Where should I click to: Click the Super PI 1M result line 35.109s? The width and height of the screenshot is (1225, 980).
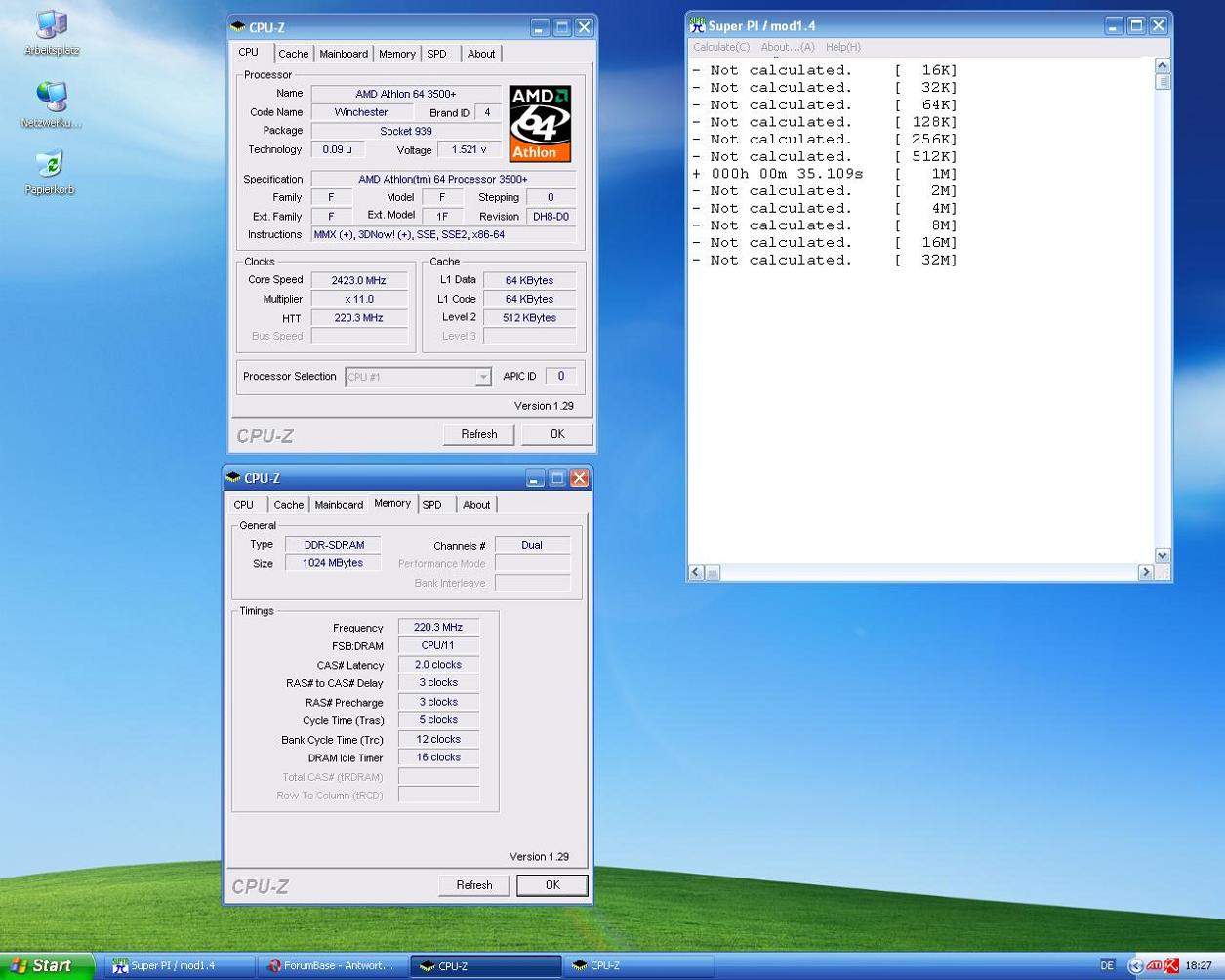point(825,174)
